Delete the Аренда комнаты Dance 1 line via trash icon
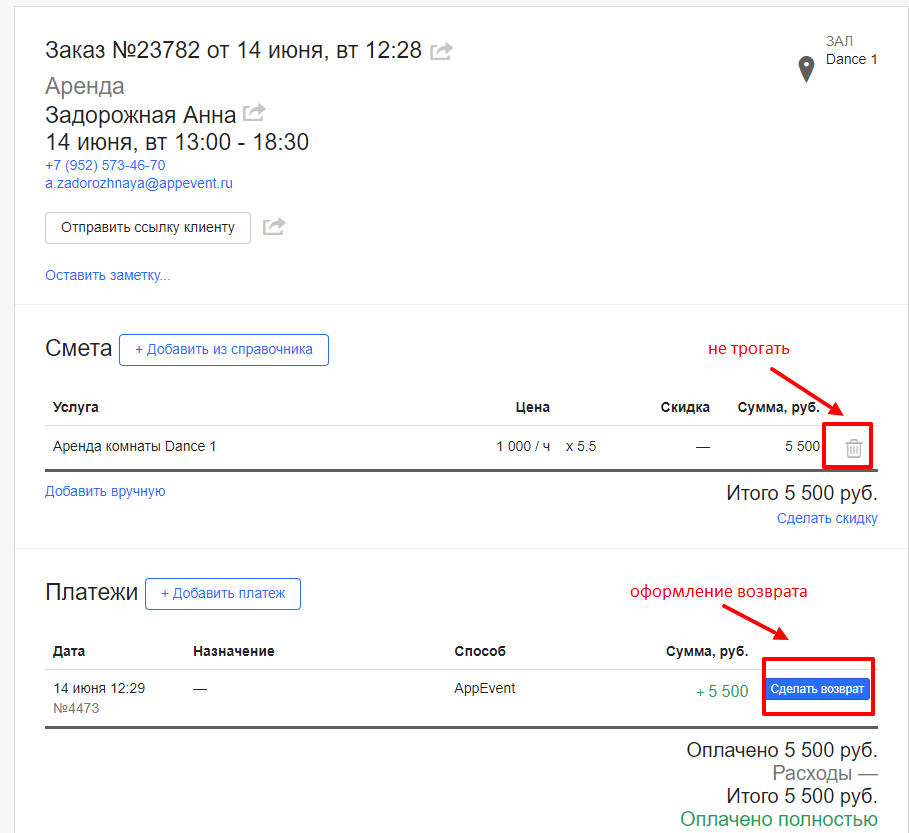Viewport: 909px width, 833px height. click(x=854, y=448)
